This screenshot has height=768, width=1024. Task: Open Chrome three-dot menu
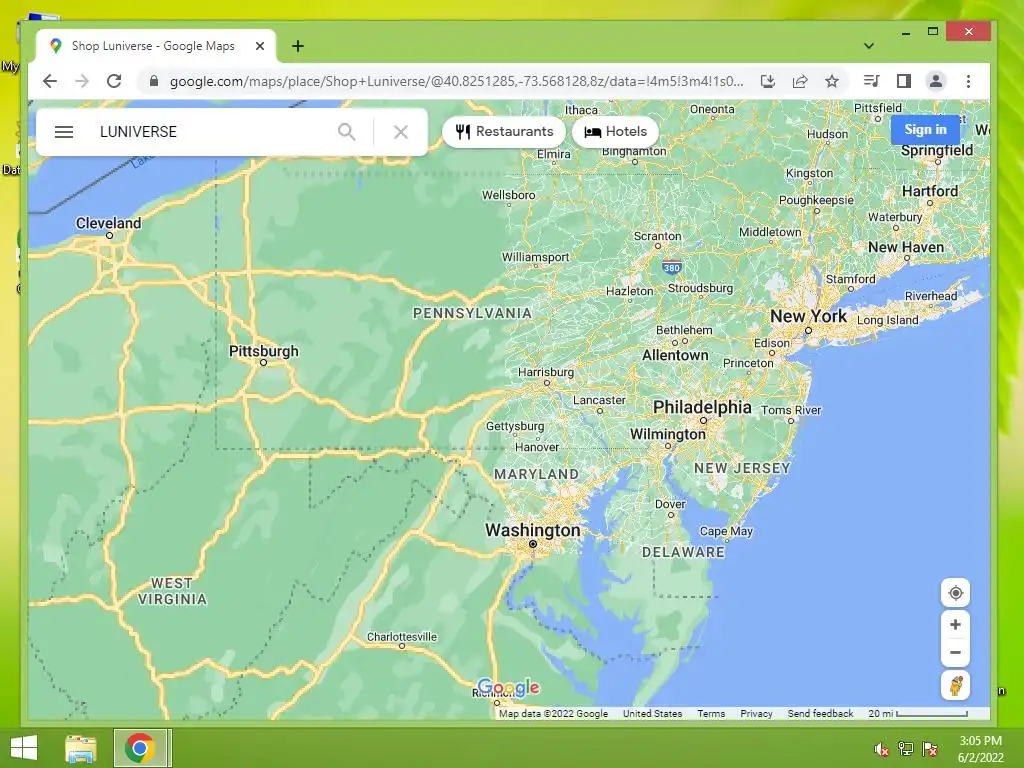[x=968, y=81]
